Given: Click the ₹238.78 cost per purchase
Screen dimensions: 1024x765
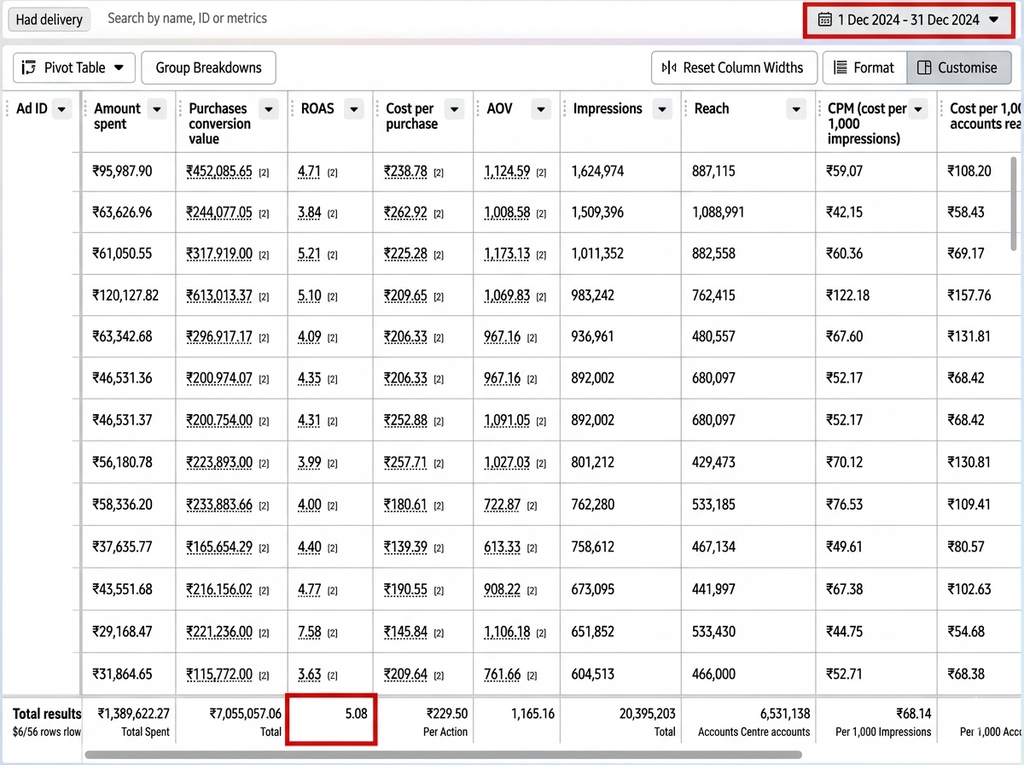Looking at the screenshot, I should pos(406,171).
